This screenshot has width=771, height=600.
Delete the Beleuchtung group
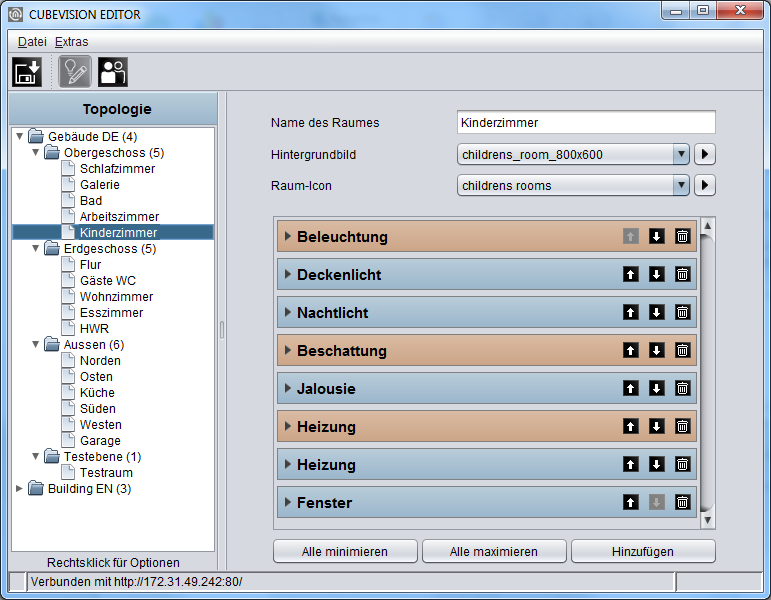pos(682,237)
